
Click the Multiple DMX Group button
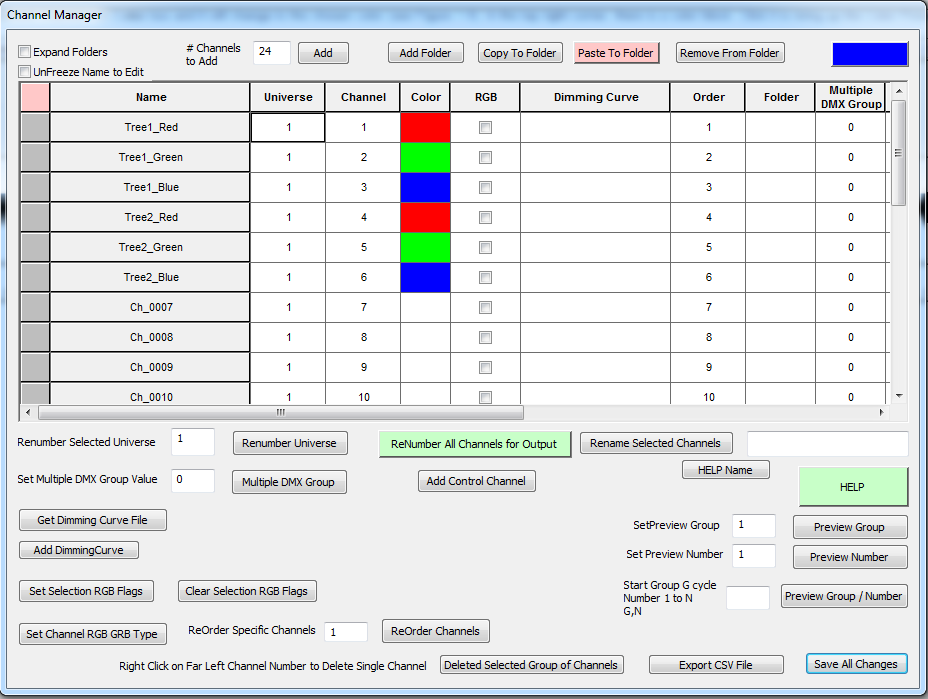pos(289,482)
